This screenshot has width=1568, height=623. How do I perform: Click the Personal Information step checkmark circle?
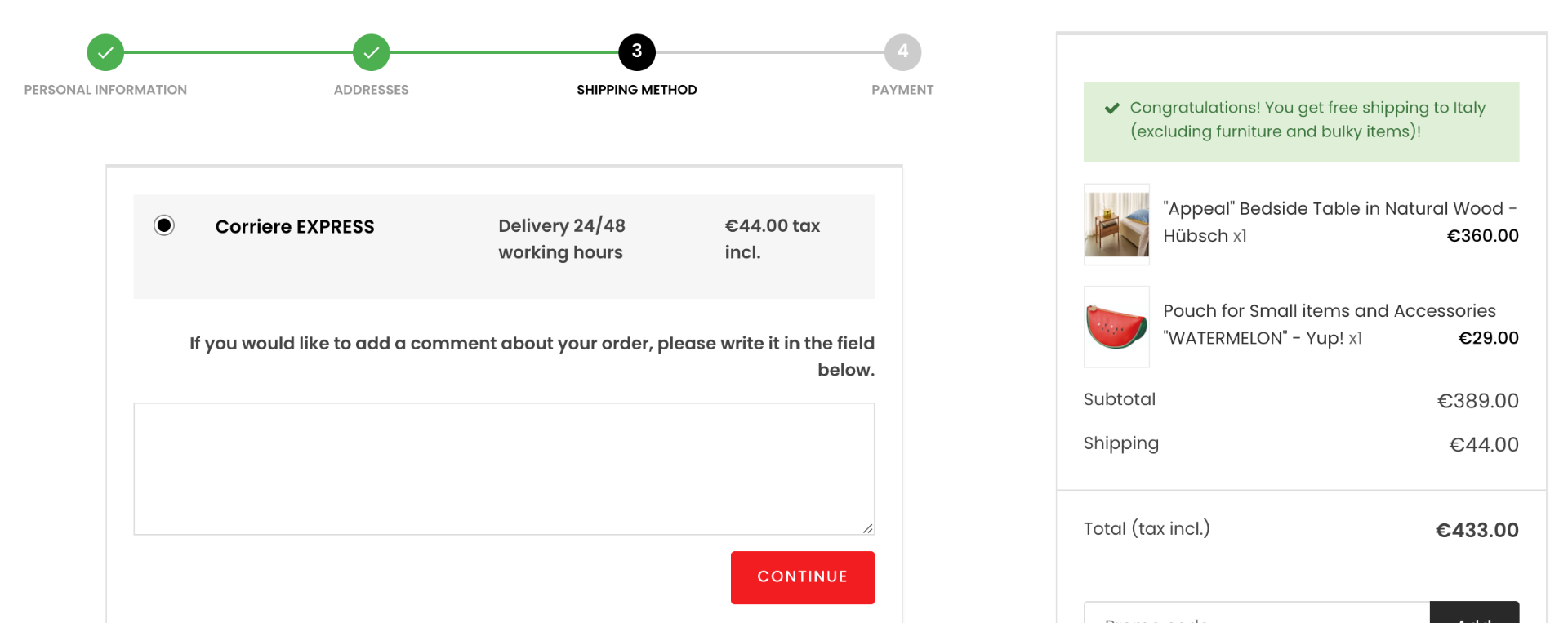click(105, 52)
